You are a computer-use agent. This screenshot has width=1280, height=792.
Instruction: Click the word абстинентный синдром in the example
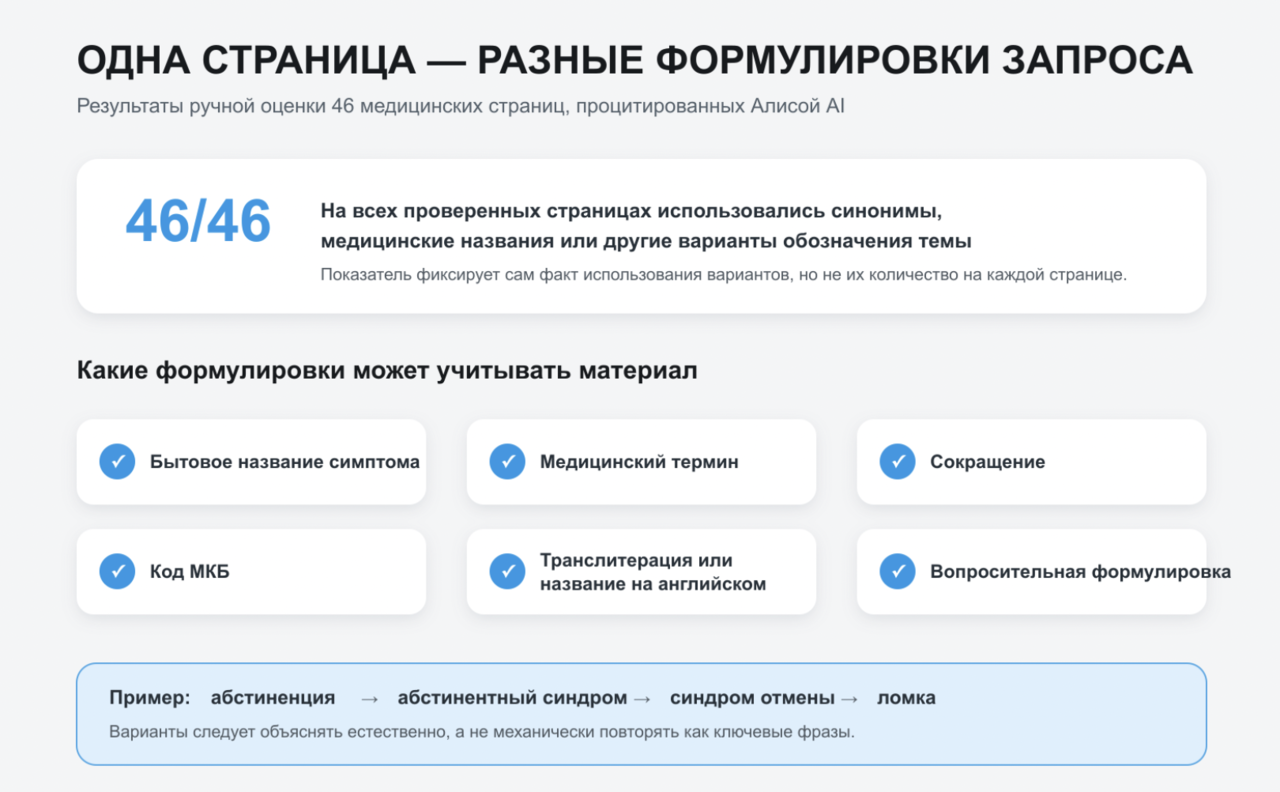512,698
